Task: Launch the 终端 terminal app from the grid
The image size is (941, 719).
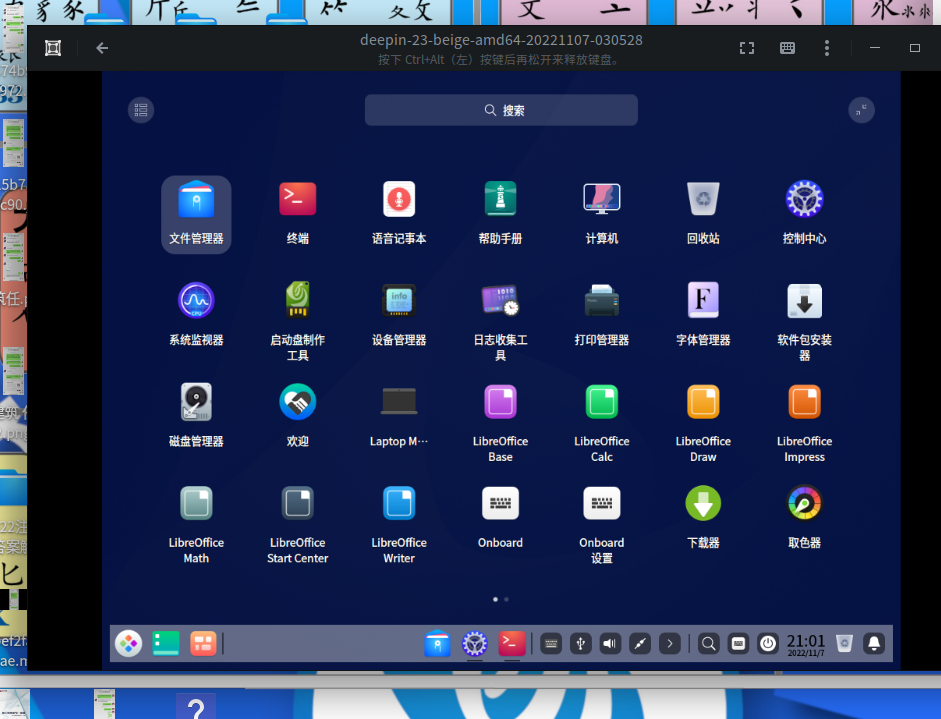Action: coord(297,200)
